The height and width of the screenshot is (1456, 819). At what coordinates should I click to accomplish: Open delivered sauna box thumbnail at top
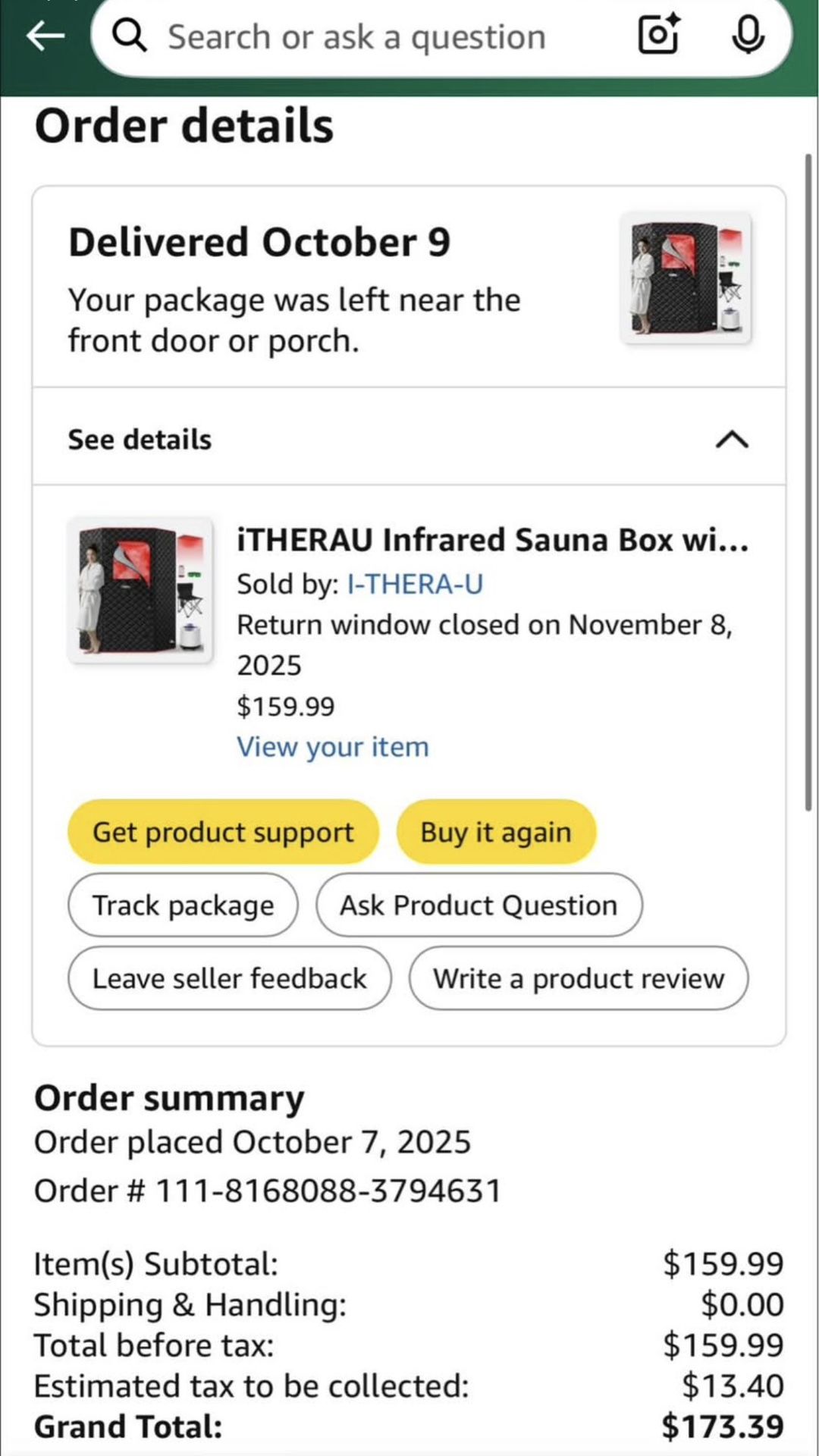coord(686,278)
